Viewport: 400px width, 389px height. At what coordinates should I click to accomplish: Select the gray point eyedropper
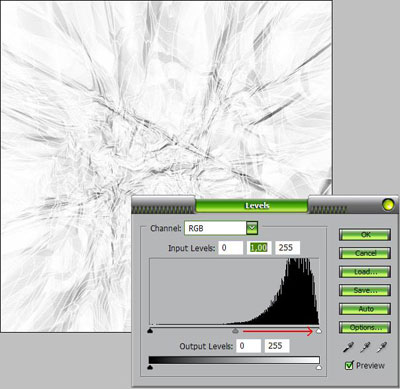click(x=365, y=347)
